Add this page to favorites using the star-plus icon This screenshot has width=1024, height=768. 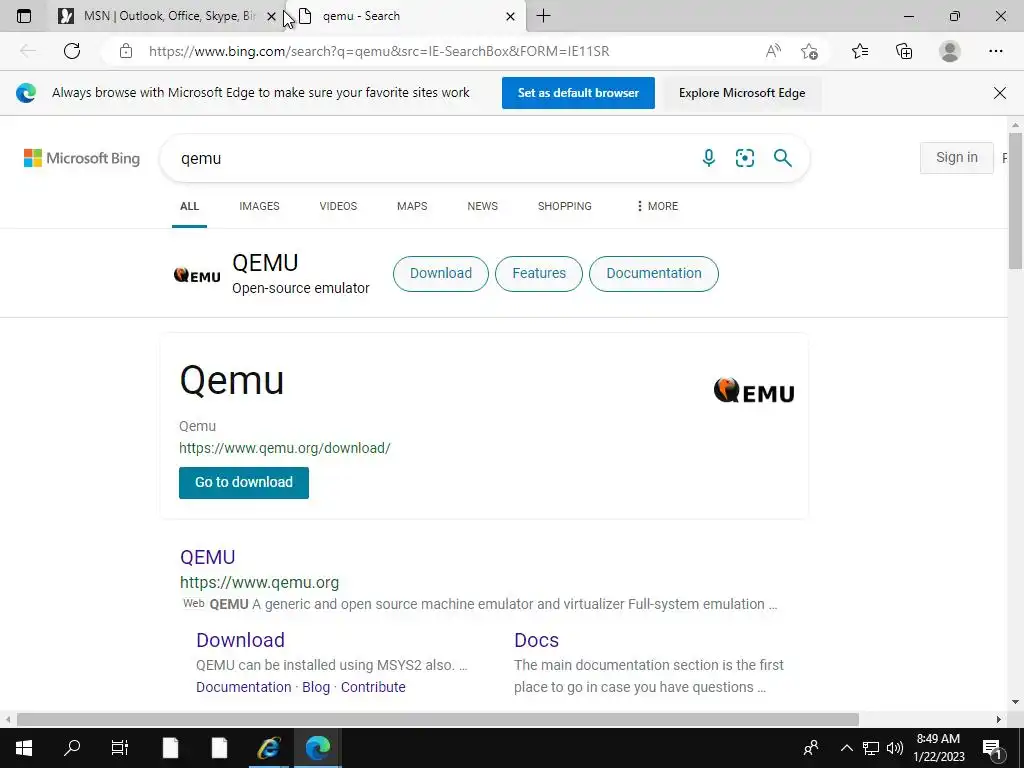[x=809, y=51]
